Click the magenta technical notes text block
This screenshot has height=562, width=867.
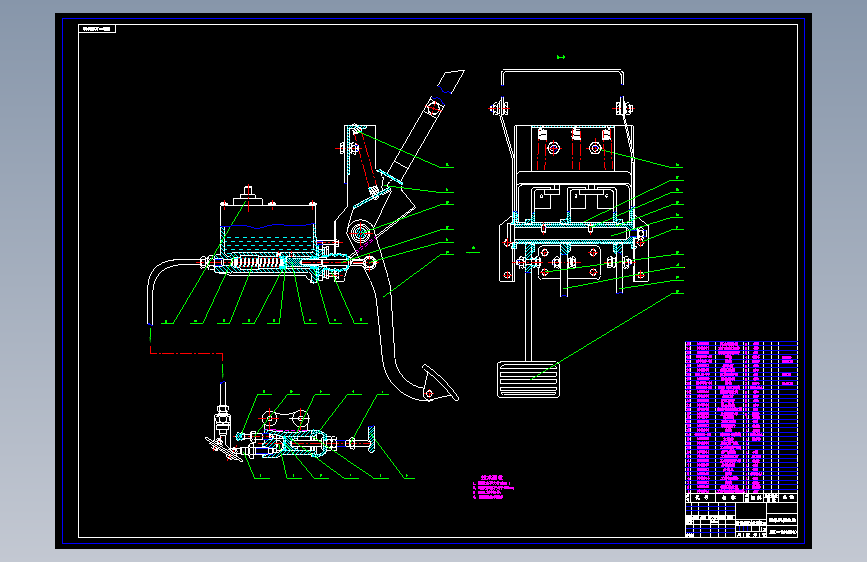493,487
